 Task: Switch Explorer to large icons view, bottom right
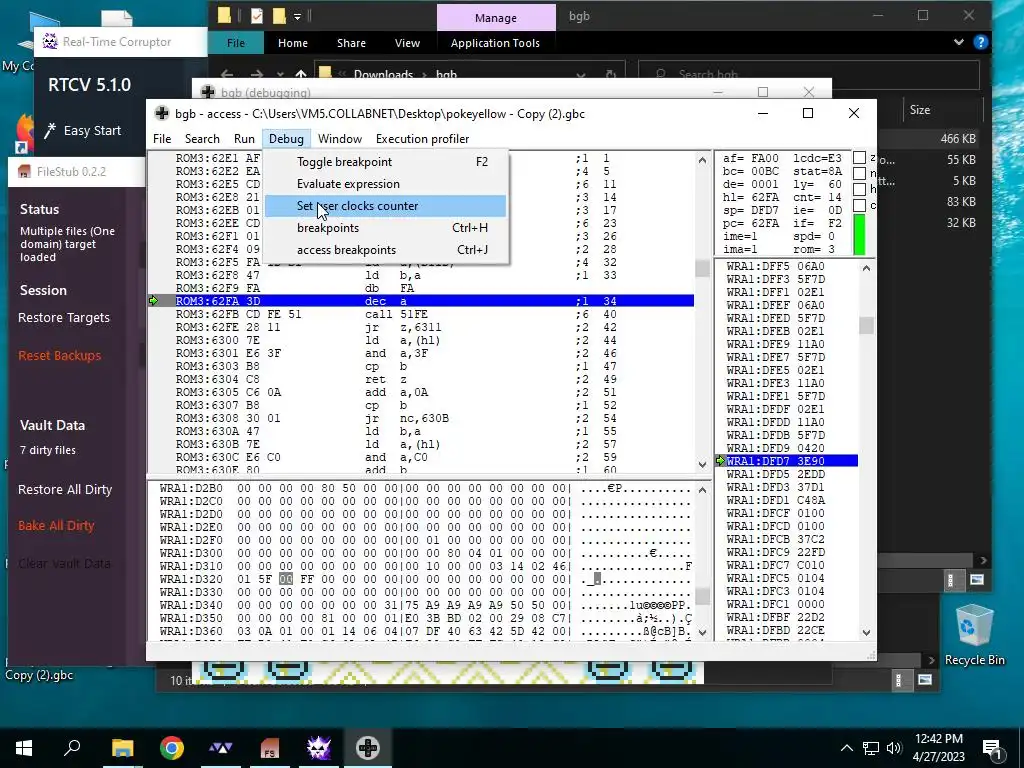[977, 579]
